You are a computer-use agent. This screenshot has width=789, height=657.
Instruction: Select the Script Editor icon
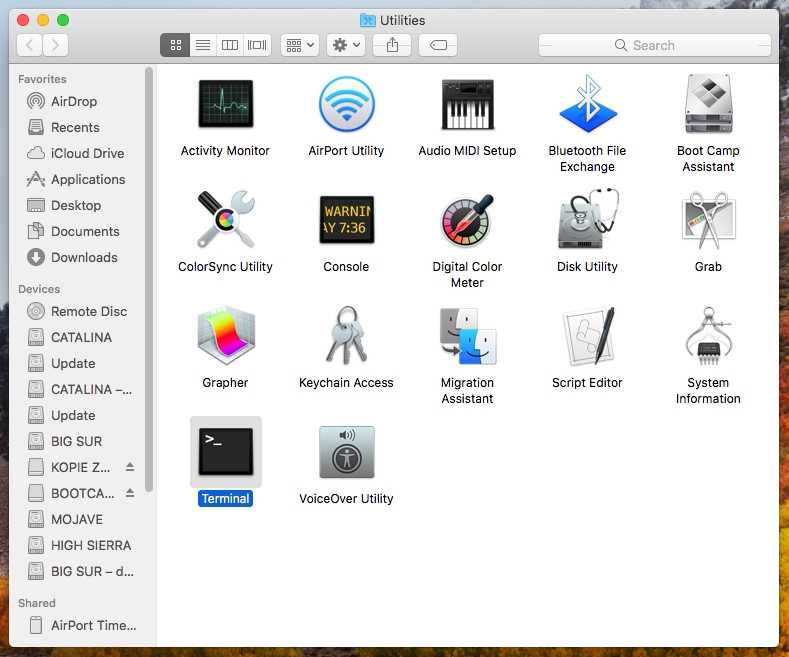click(587, 335)
